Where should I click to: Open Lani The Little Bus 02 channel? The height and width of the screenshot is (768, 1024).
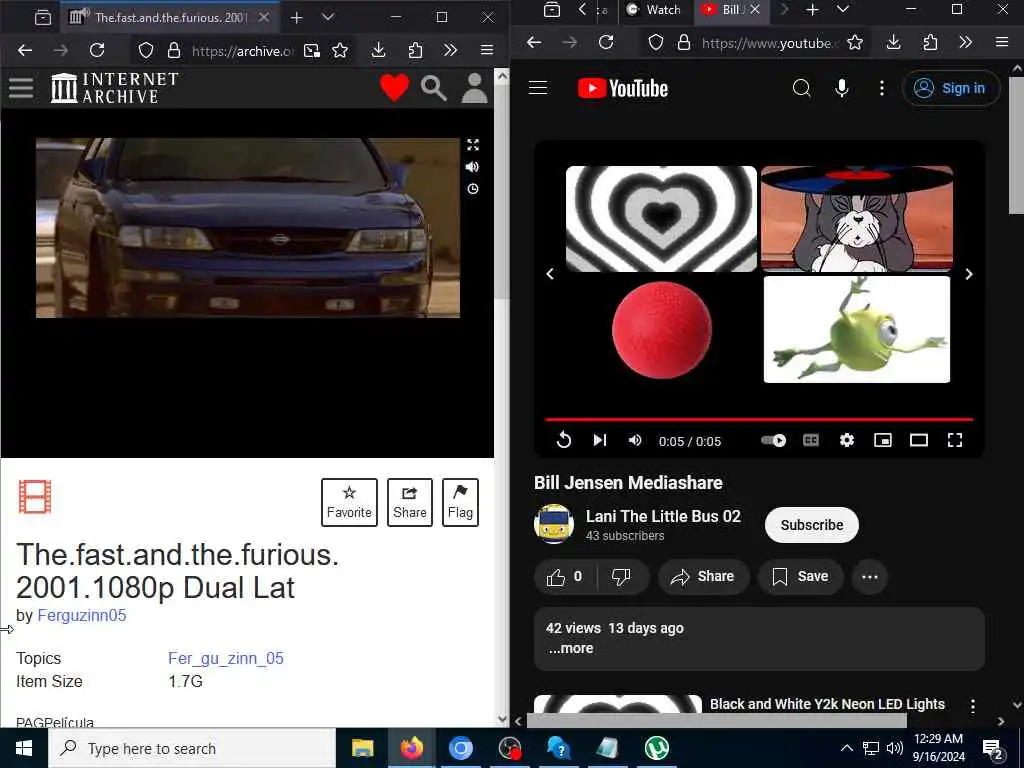663,517
